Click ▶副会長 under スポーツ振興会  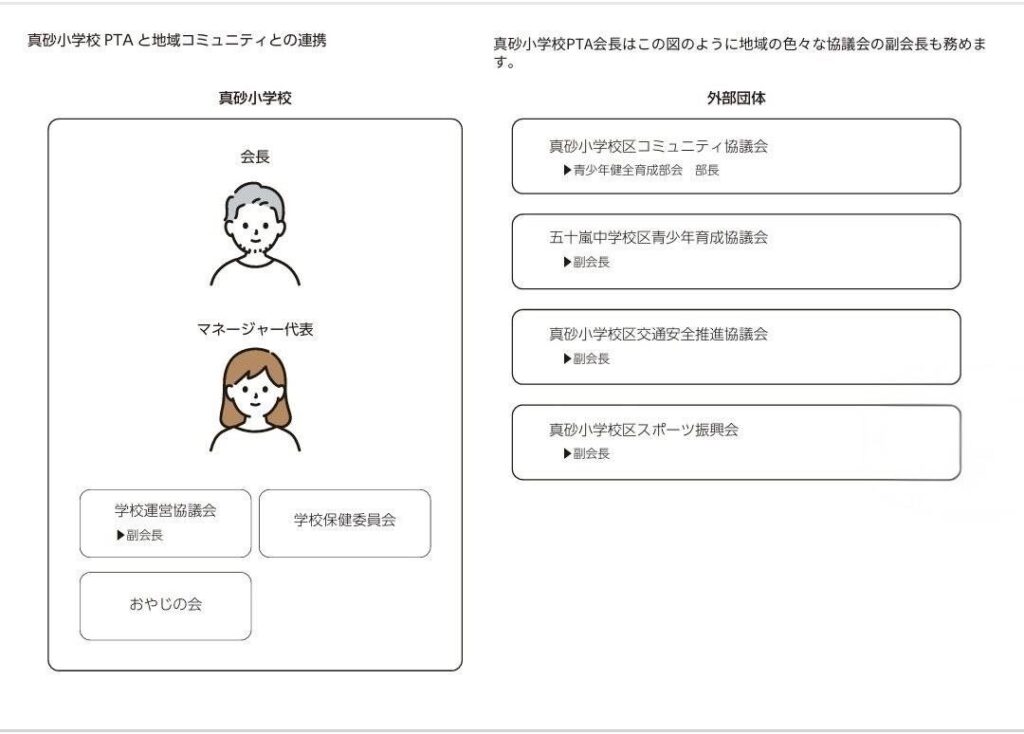[x=586, y=453]
